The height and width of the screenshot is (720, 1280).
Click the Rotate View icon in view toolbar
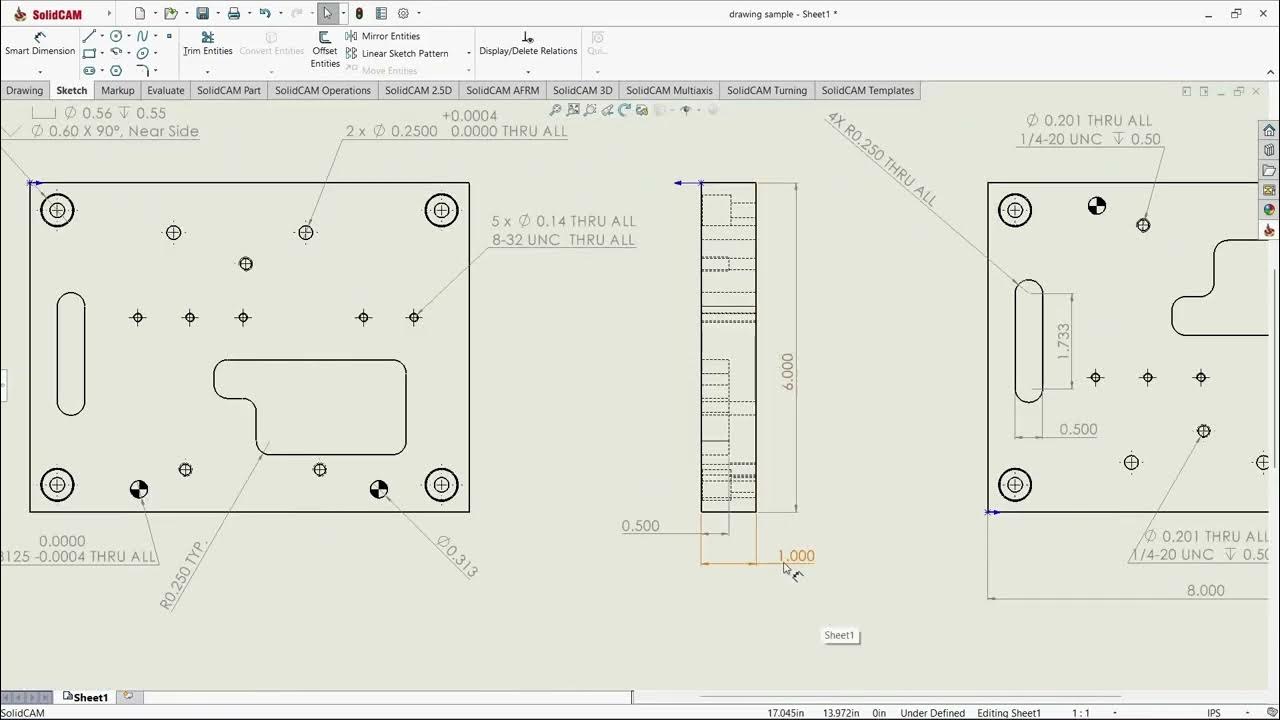624,110
